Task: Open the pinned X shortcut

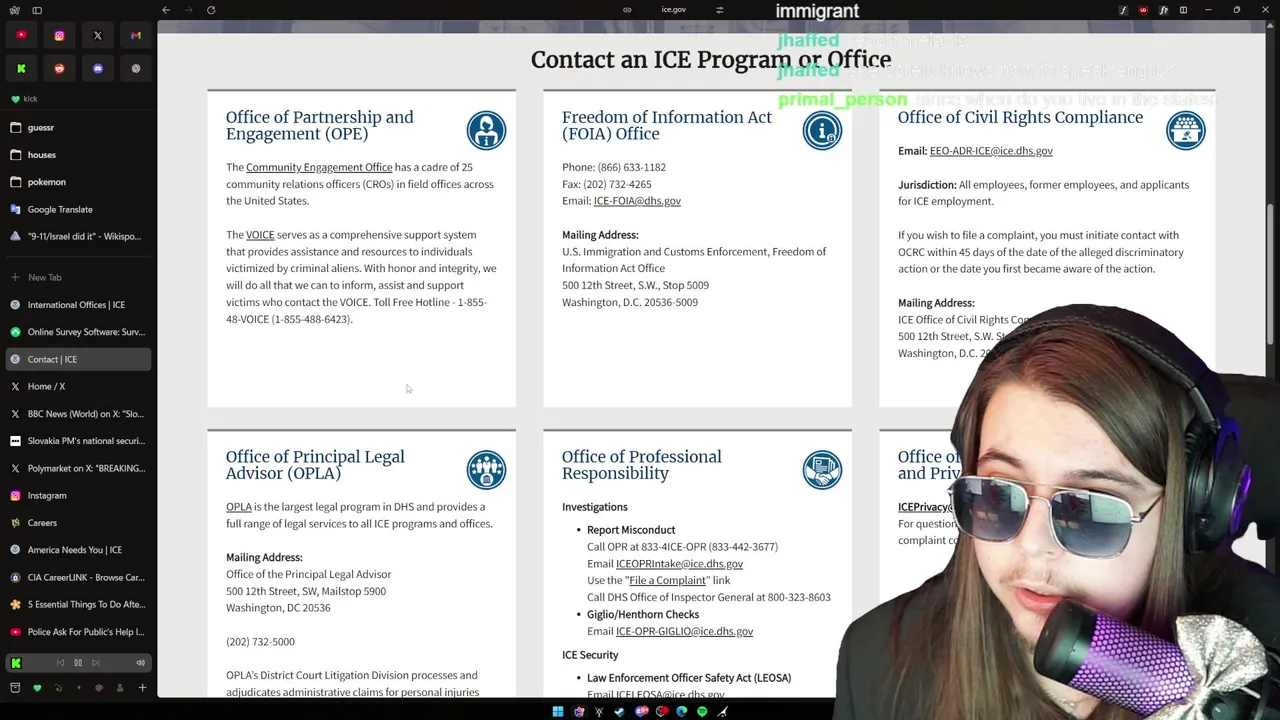Action: point(98,35)
